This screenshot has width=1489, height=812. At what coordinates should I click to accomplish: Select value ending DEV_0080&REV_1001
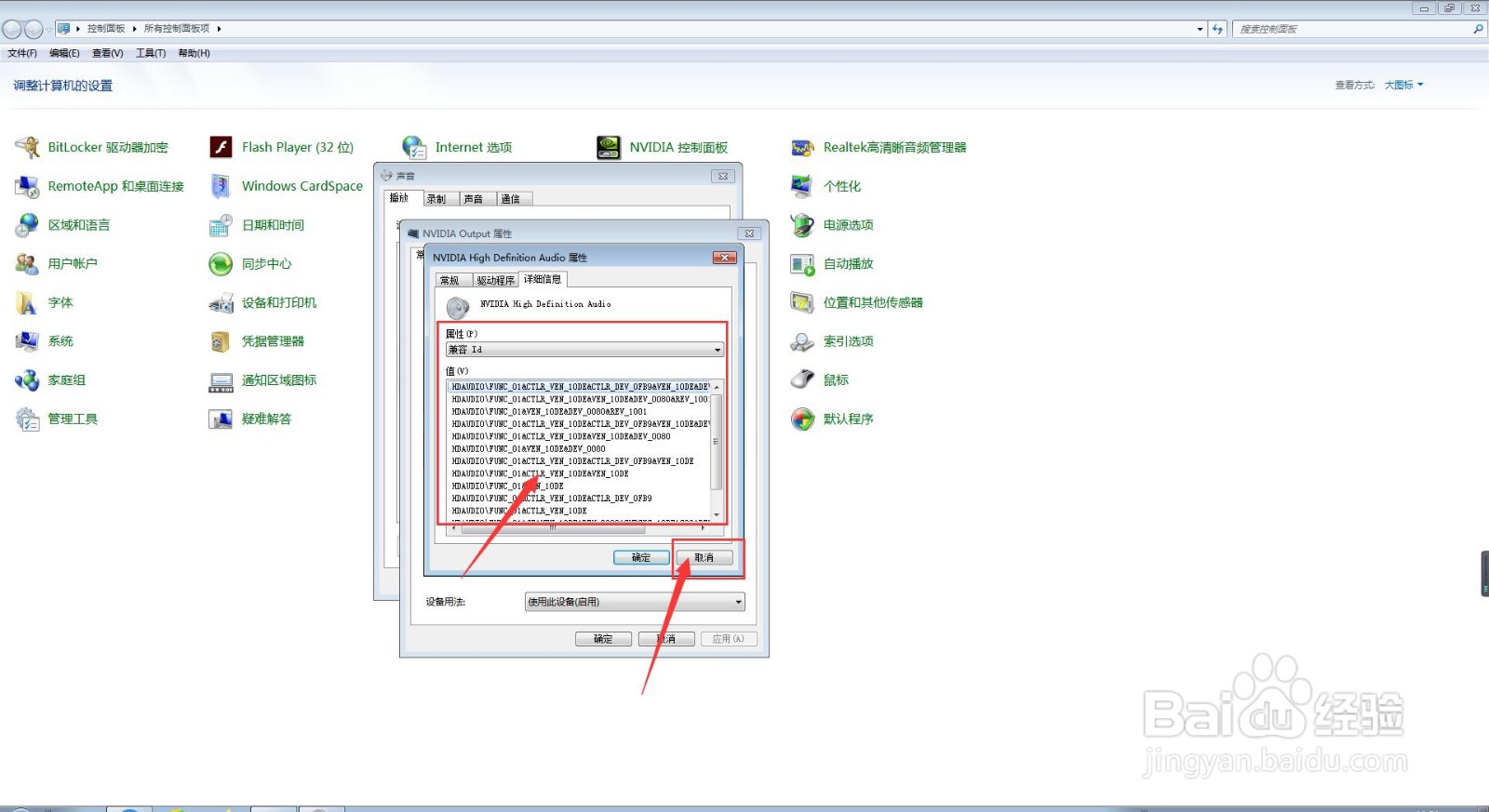[x=549, y=411]
